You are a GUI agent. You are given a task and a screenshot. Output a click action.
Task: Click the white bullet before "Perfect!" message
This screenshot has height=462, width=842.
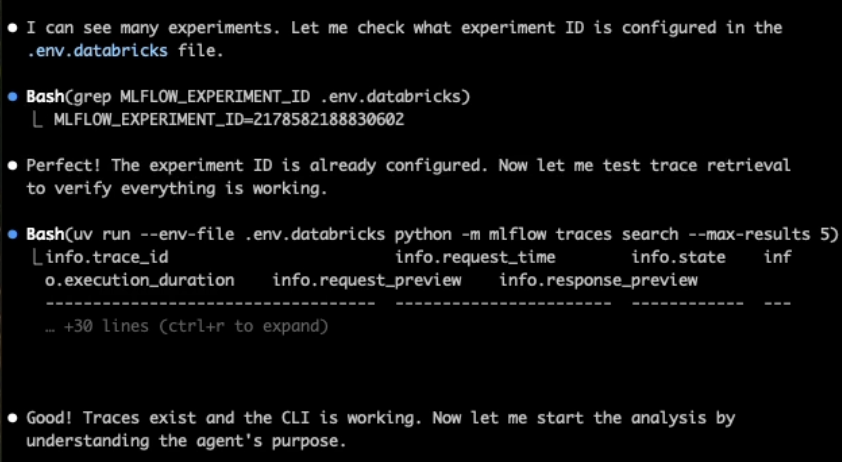tap(12, 165)
